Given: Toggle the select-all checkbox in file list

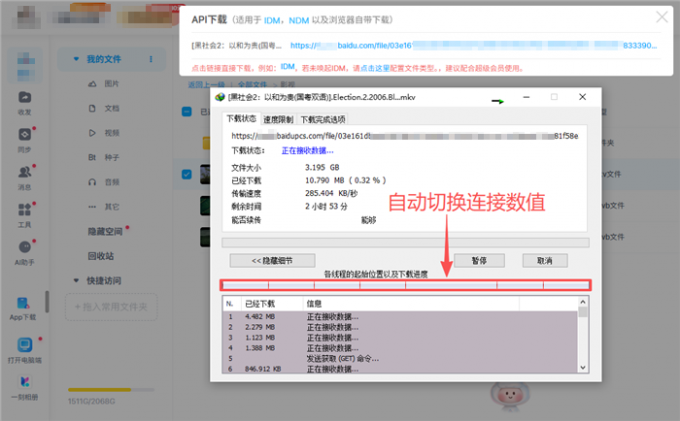Looking at the screenshot, I should (186, 112).
